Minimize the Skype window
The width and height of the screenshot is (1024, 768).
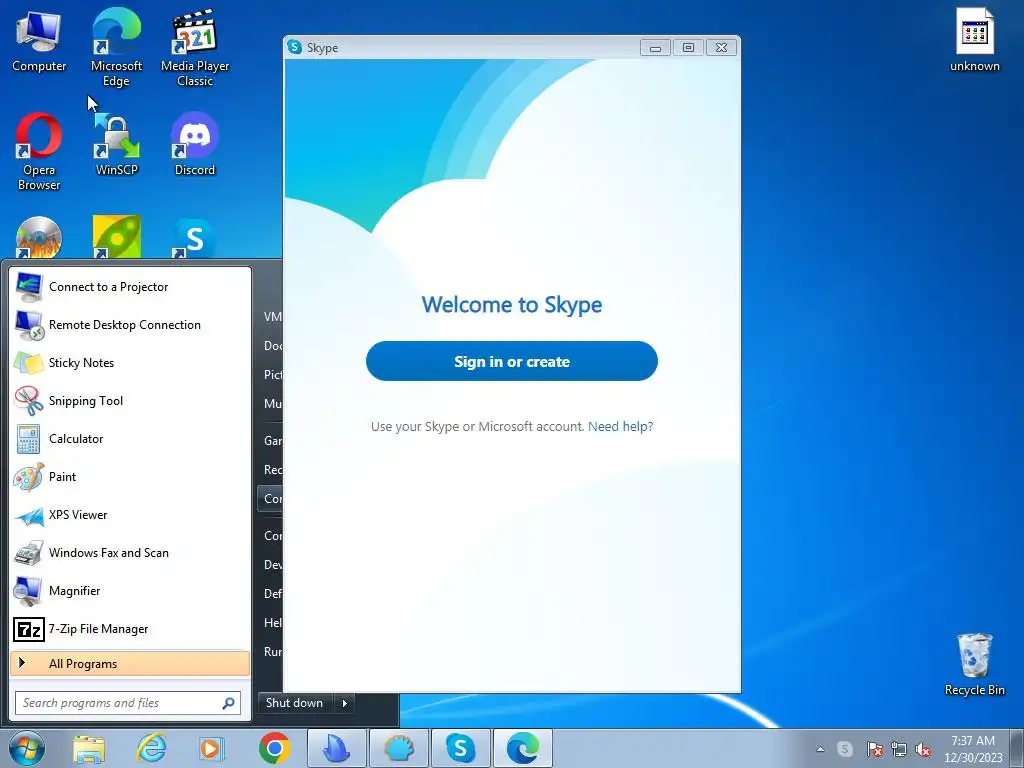tap(655, 48)
